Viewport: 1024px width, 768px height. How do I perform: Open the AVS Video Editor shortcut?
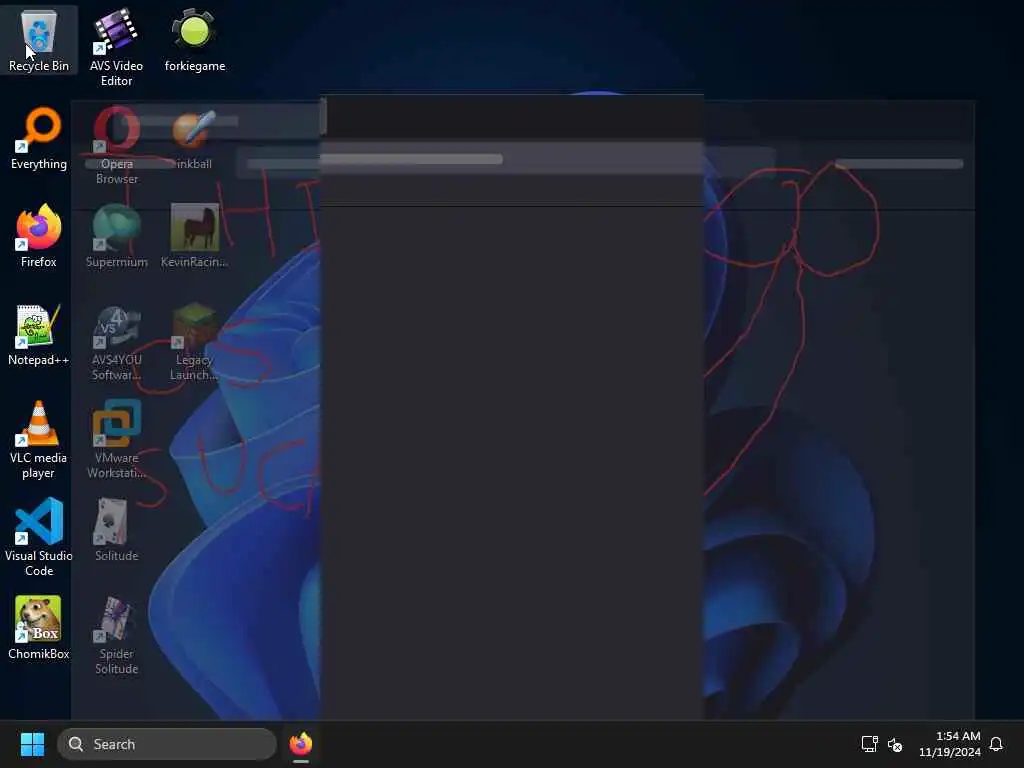pyautogui.click(x=116, y=48)
